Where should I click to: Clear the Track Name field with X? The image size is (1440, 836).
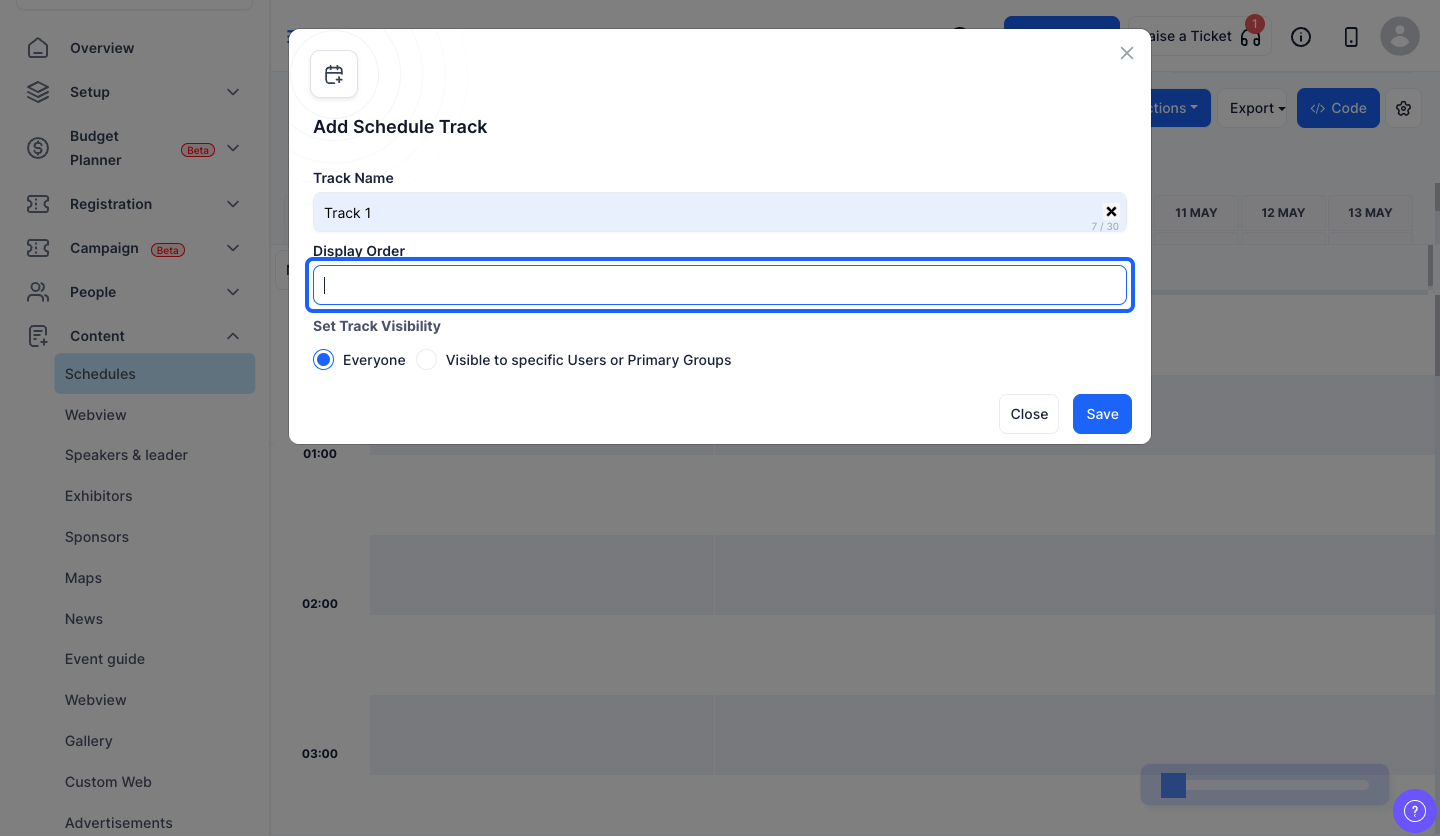coord(1111,212)
